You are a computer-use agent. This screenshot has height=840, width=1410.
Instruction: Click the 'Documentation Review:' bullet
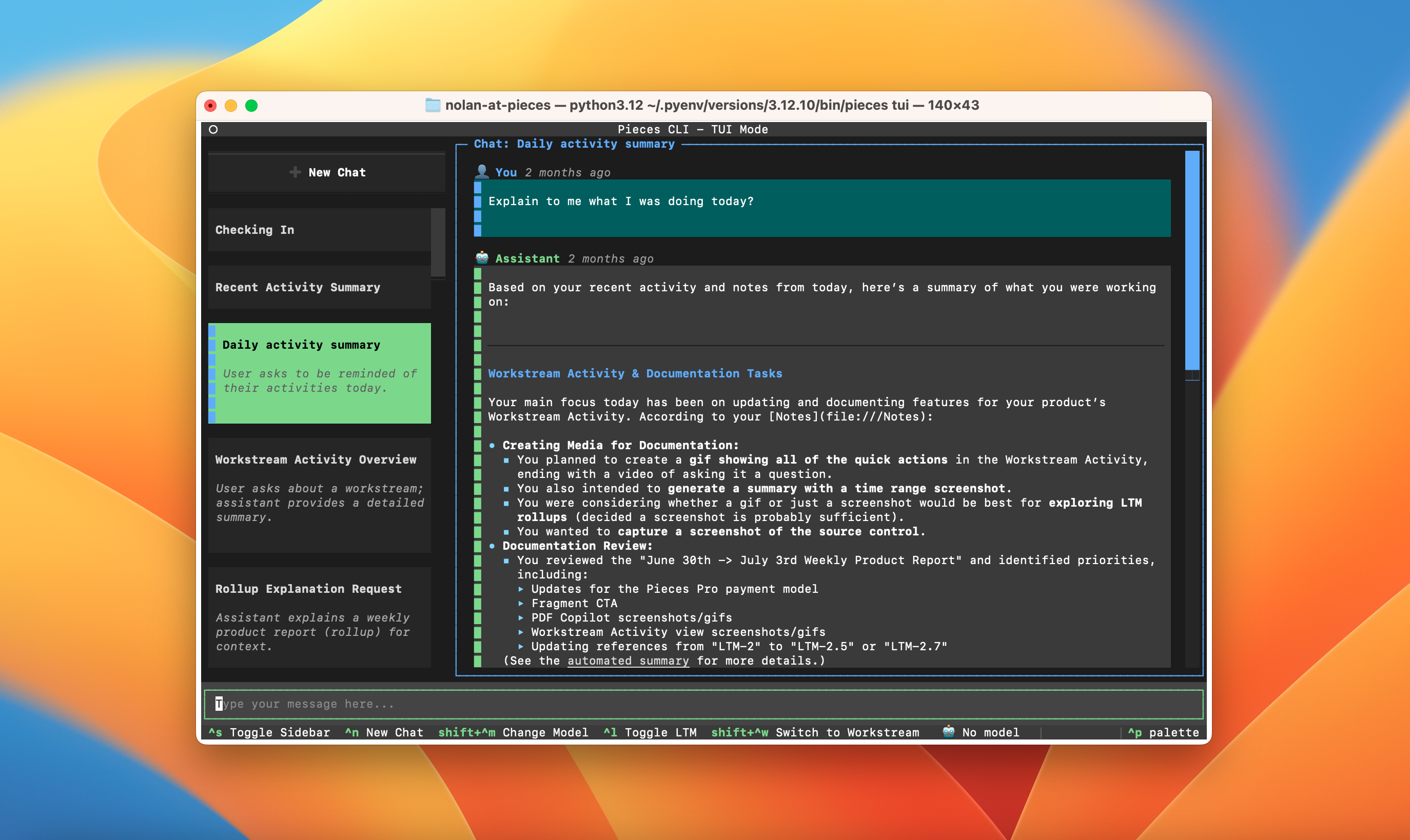click(x=578, y=546)
